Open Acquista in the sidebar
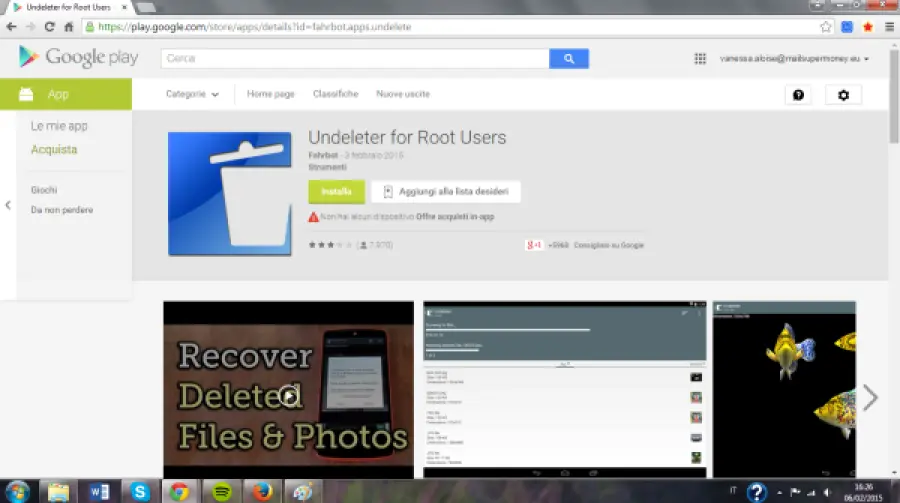900x503 pixels. point(54,149)
